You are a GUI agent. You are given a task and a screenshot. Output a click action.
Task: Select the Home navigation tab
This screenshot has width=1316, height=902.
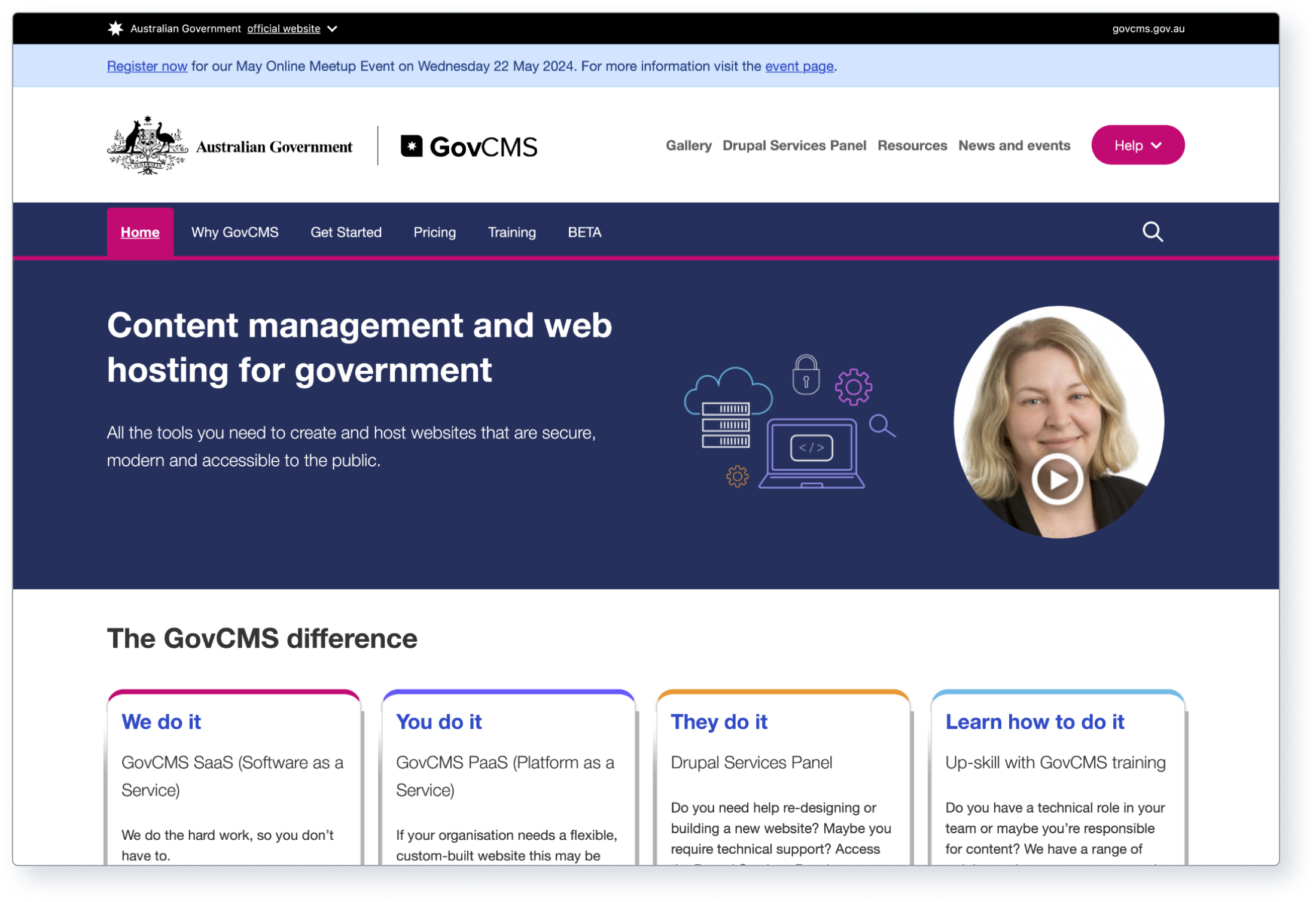coord(140,232)
